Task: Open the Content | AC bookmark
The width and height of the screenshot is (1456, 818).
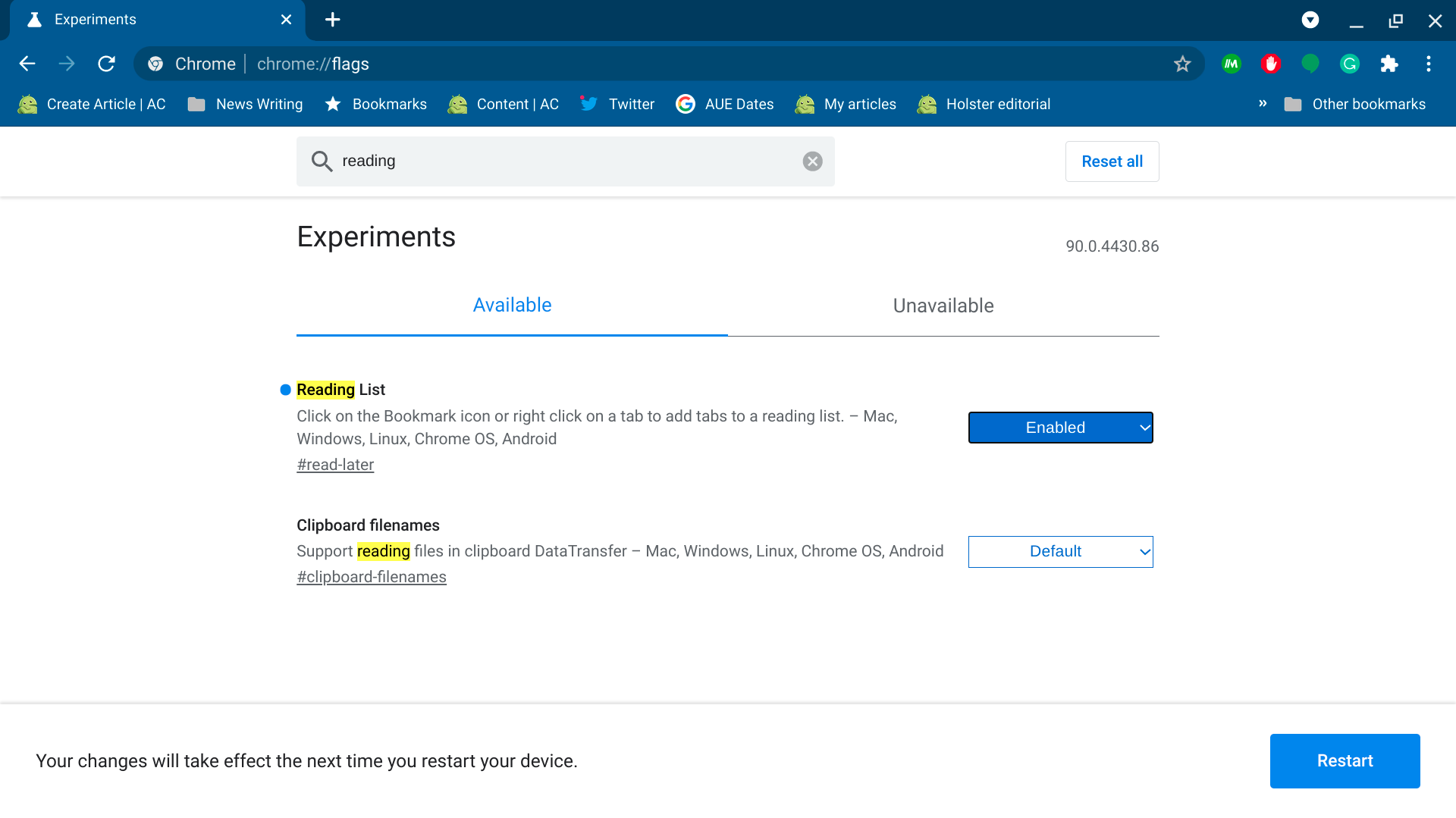Action: (503, 105)
